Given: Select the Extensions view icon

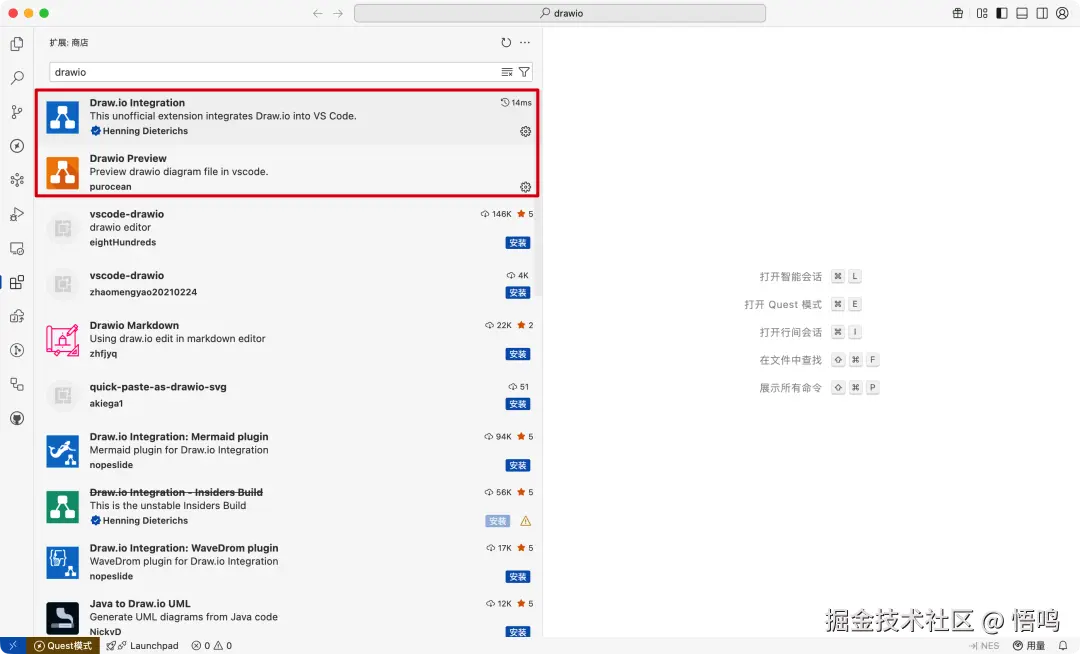Looking at the screenshot, I should [17, 282].
